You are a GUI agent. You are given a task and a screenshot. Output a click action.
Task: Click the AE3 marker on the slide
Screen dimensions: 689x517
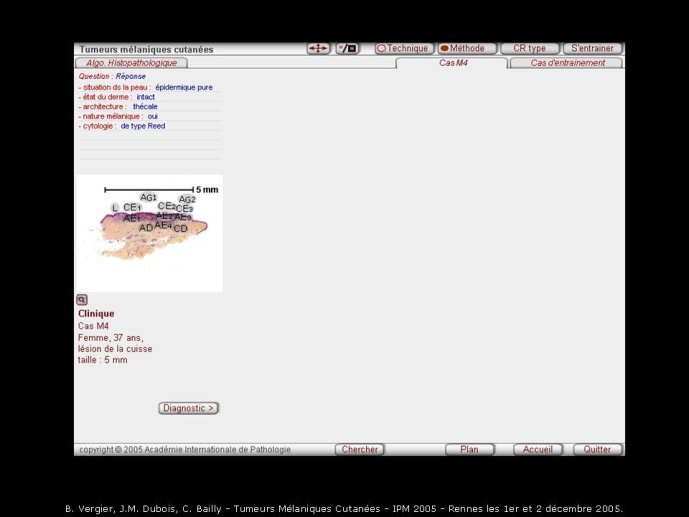[x=183, y=217]
